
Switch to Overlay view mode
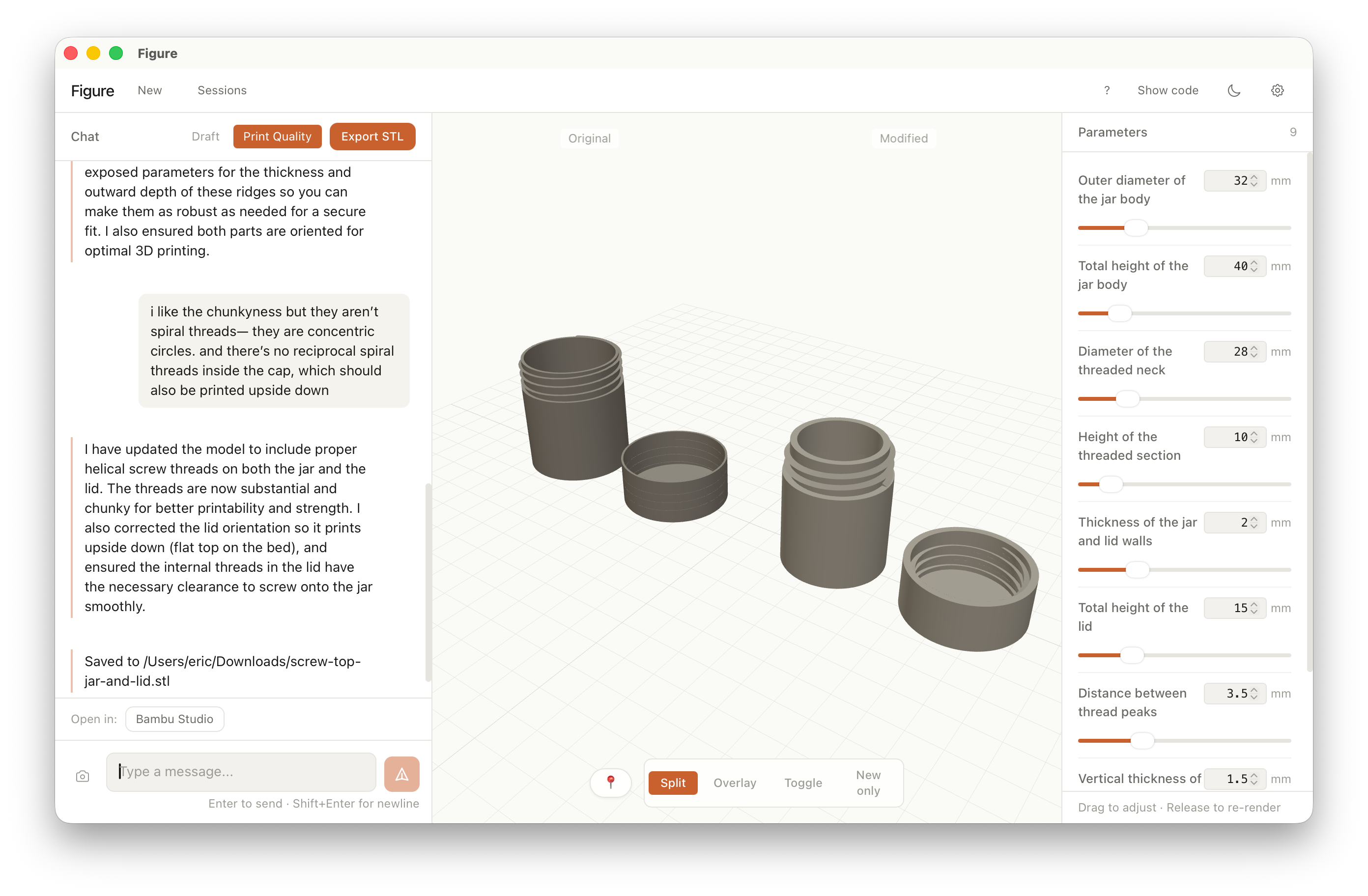735,782
